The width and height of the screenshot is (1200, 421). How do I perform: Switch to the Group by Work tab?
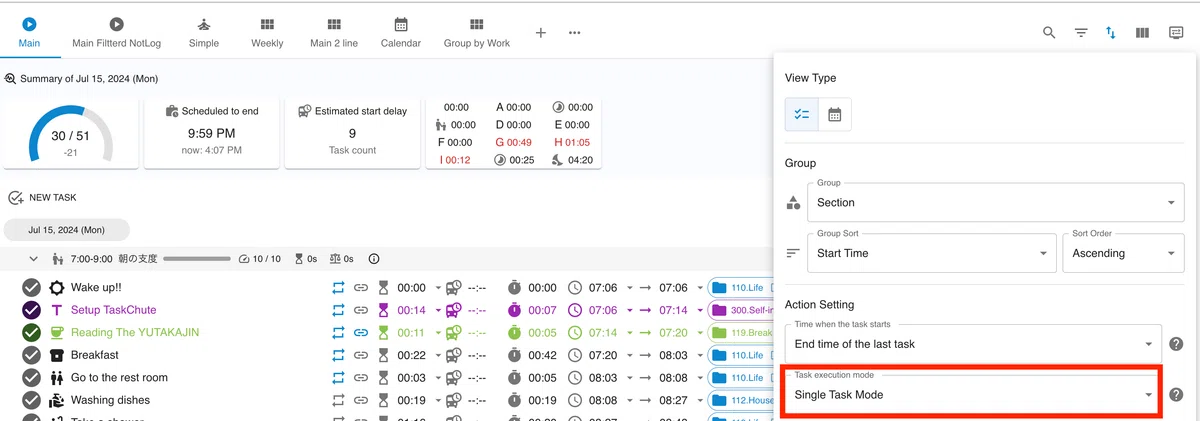[x=477, y=33]
